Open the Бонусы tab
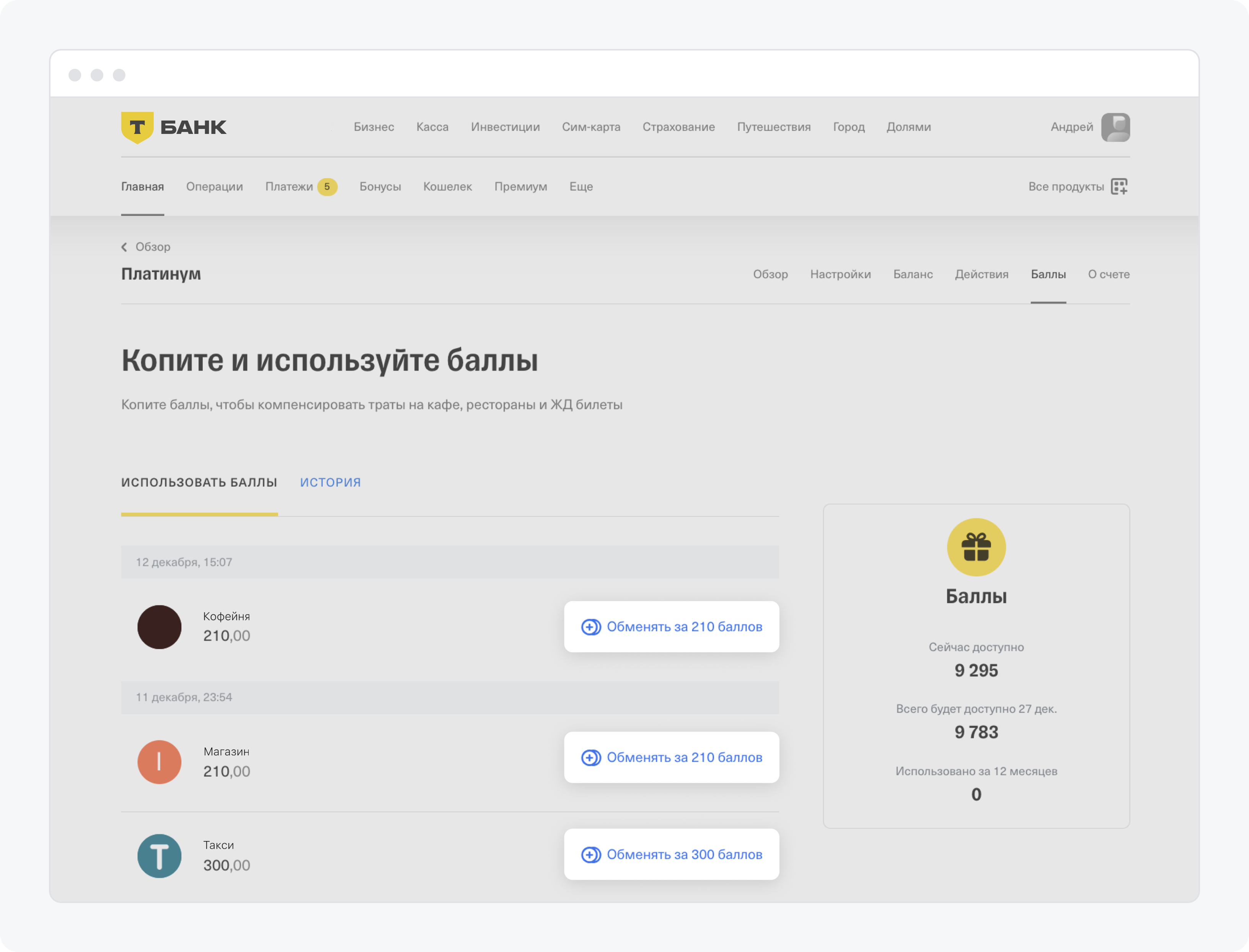Viewport: 1249px width, 952px height. point(380,186)
